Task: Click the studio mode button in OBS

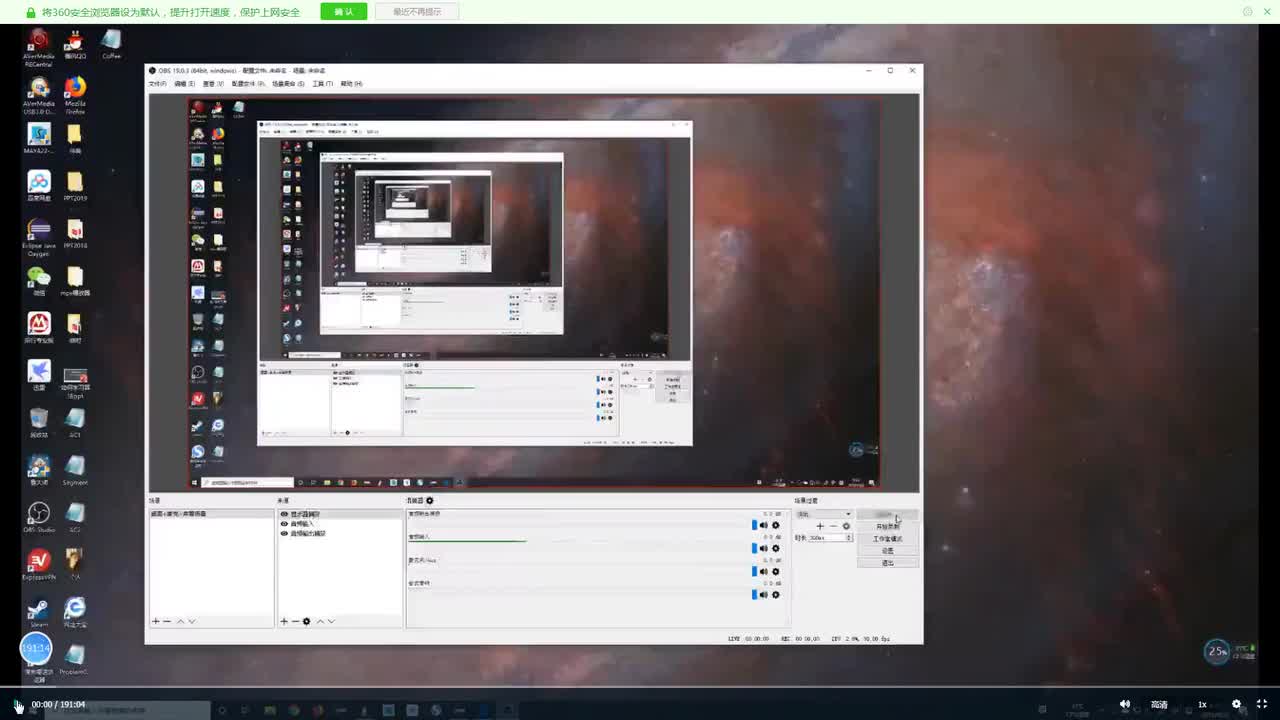Action: pos(887,539)
